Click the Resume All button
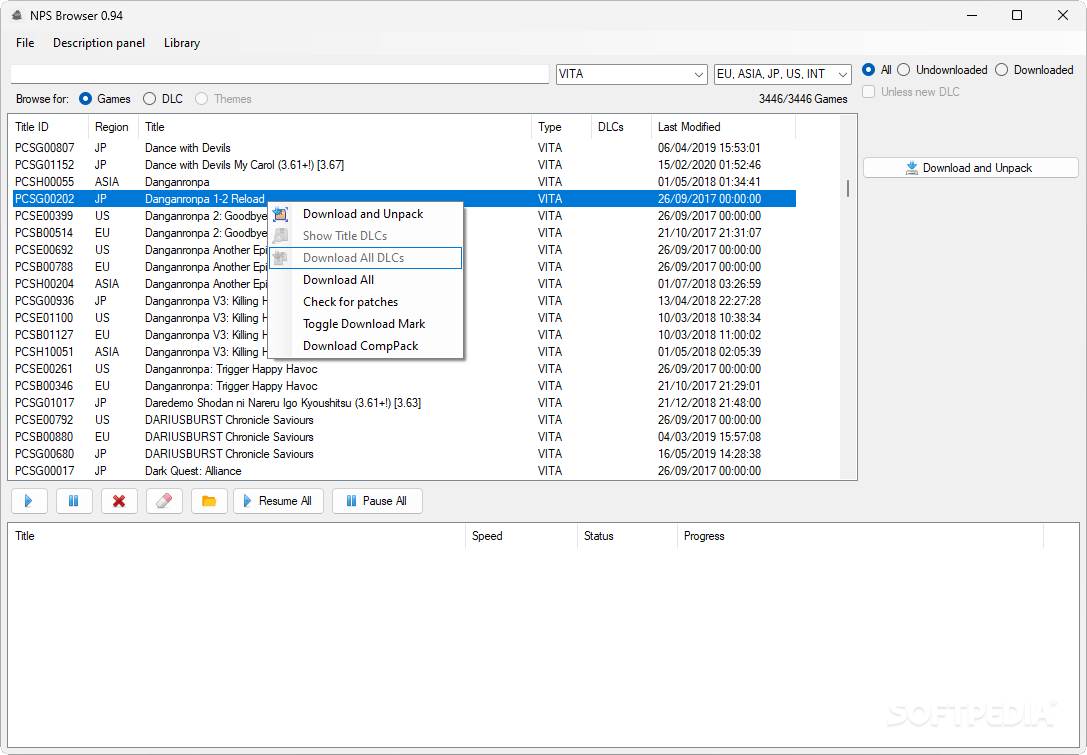The height and width of the screenshot is (755, 1087). click(279, 501)
